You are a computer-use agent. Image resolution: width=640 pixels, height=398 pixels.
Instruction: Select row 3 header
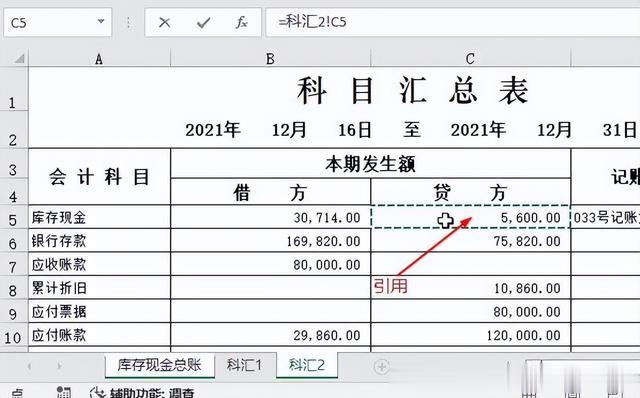click(x=13, y=163)
